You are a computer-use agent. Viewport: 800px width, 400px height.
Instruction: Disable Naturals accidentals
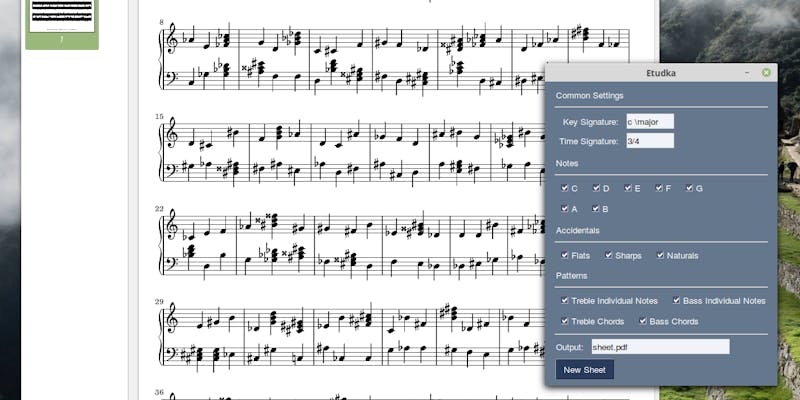[x=660, y=255]
